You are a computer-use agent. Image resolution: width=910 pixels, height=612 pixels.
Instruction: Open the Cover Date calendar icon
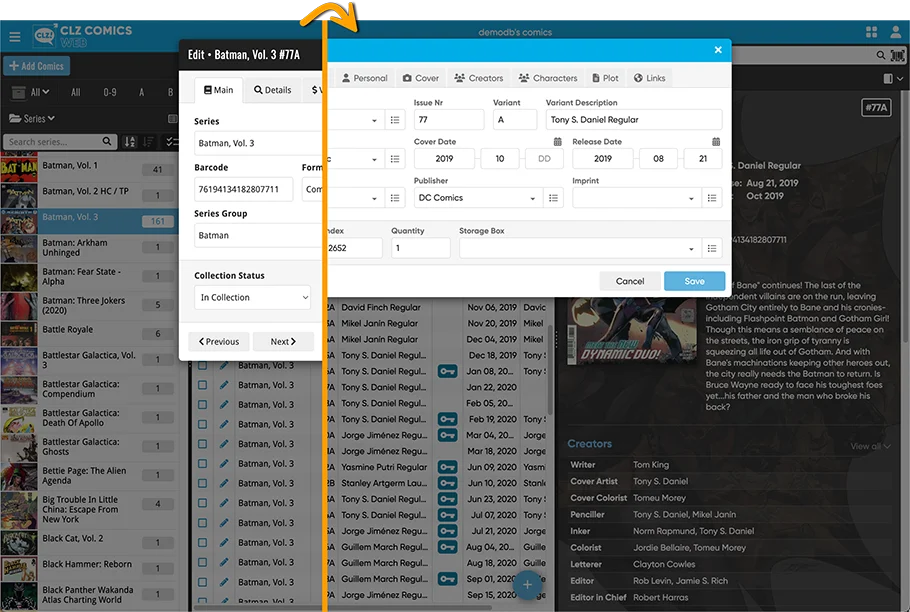pyautogui.click(x=557, y=142)
